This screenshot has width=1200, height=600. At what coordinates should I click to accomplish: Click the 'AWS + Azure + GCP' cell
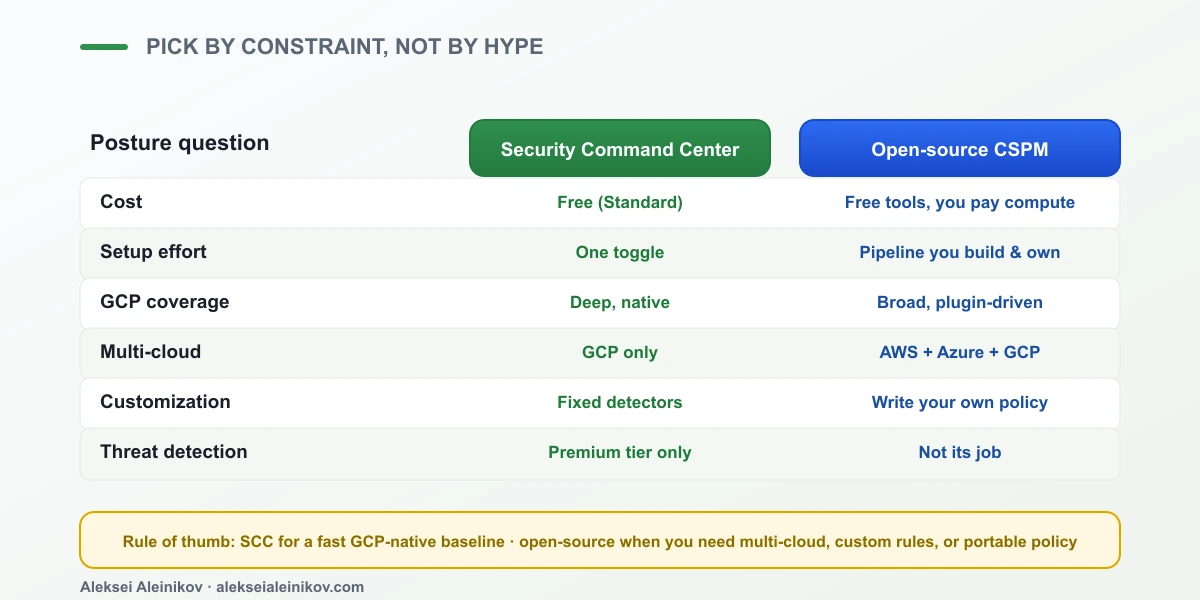960,352
